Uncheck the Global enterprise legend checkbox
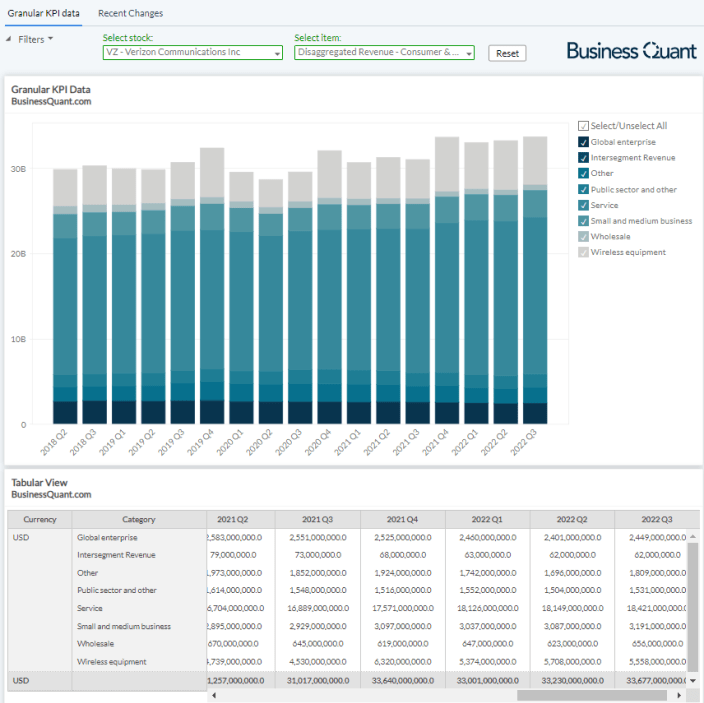Viewport: 704px width, 703px height. (584, 142)
